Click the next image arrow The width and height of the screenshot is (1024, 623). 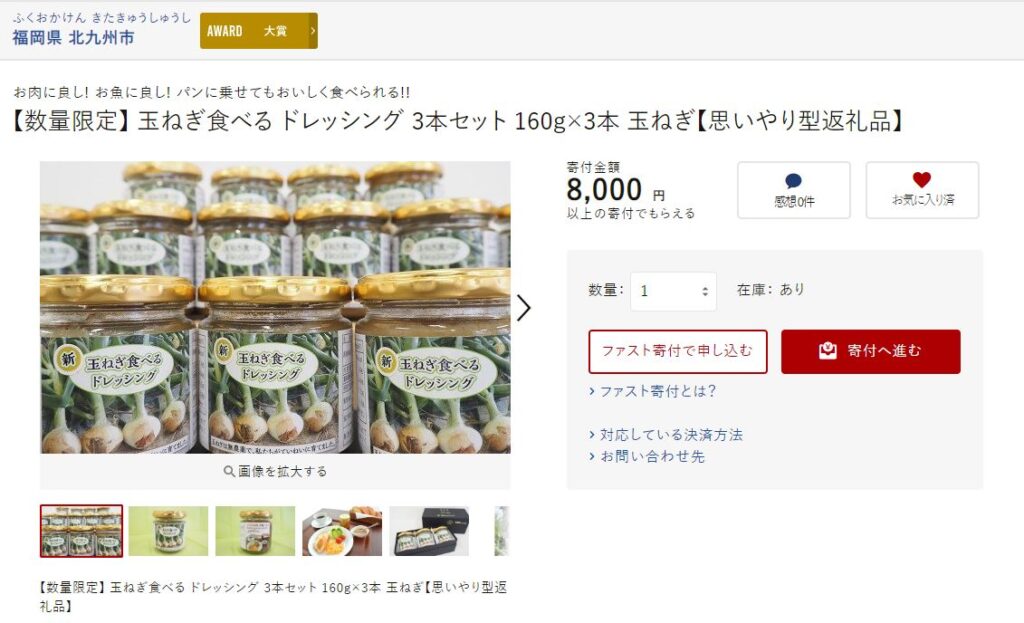click(x=523, y=308)
